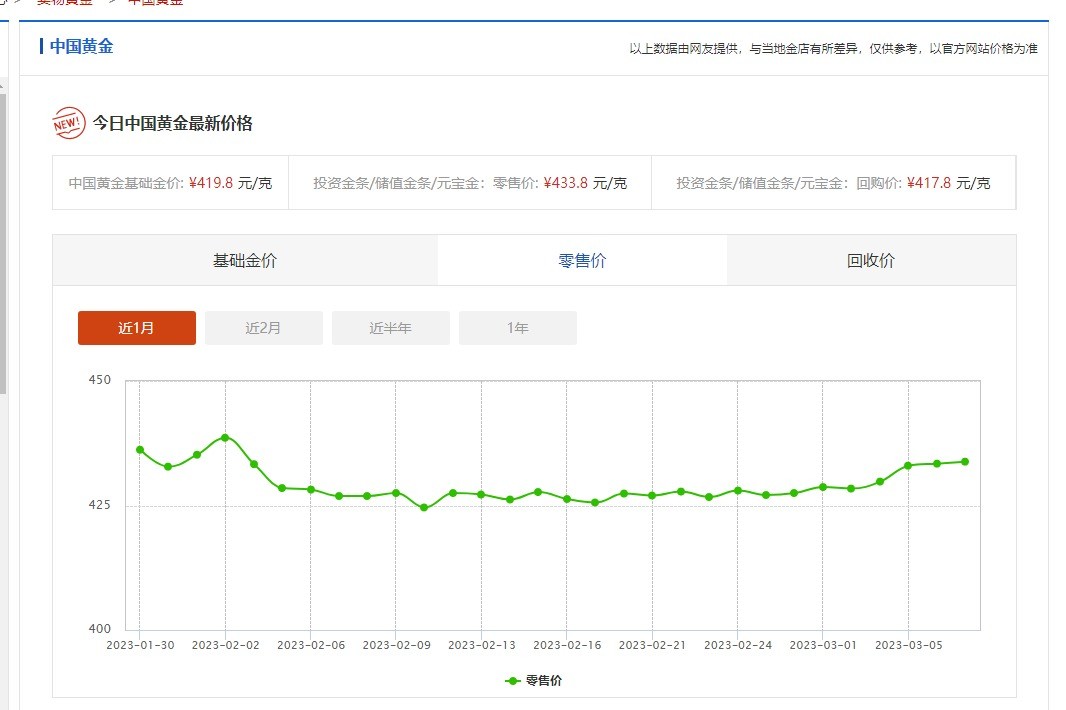The height and width of the screenshot is (710, 1066).
Task: Select the 1年 range button
Action: 518,328
